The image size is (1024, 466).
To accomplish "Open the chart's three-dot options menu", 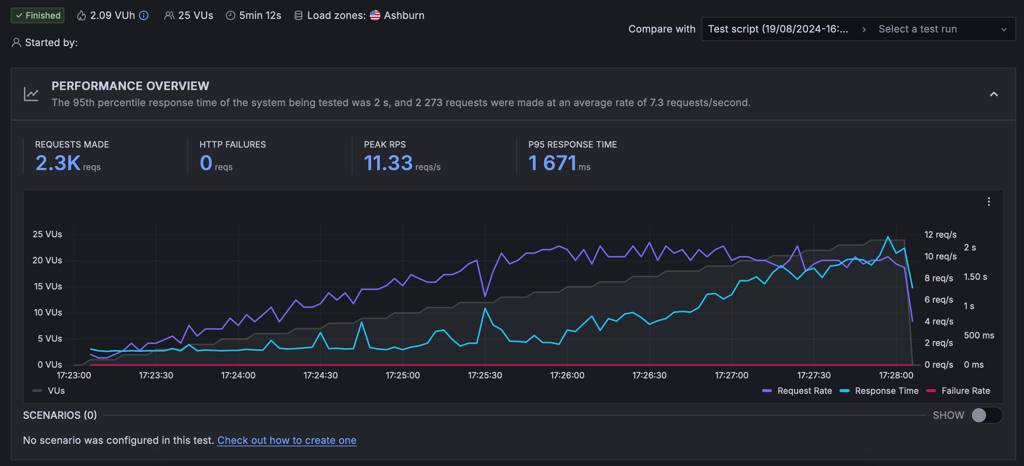I will click(x=989, y=201).
